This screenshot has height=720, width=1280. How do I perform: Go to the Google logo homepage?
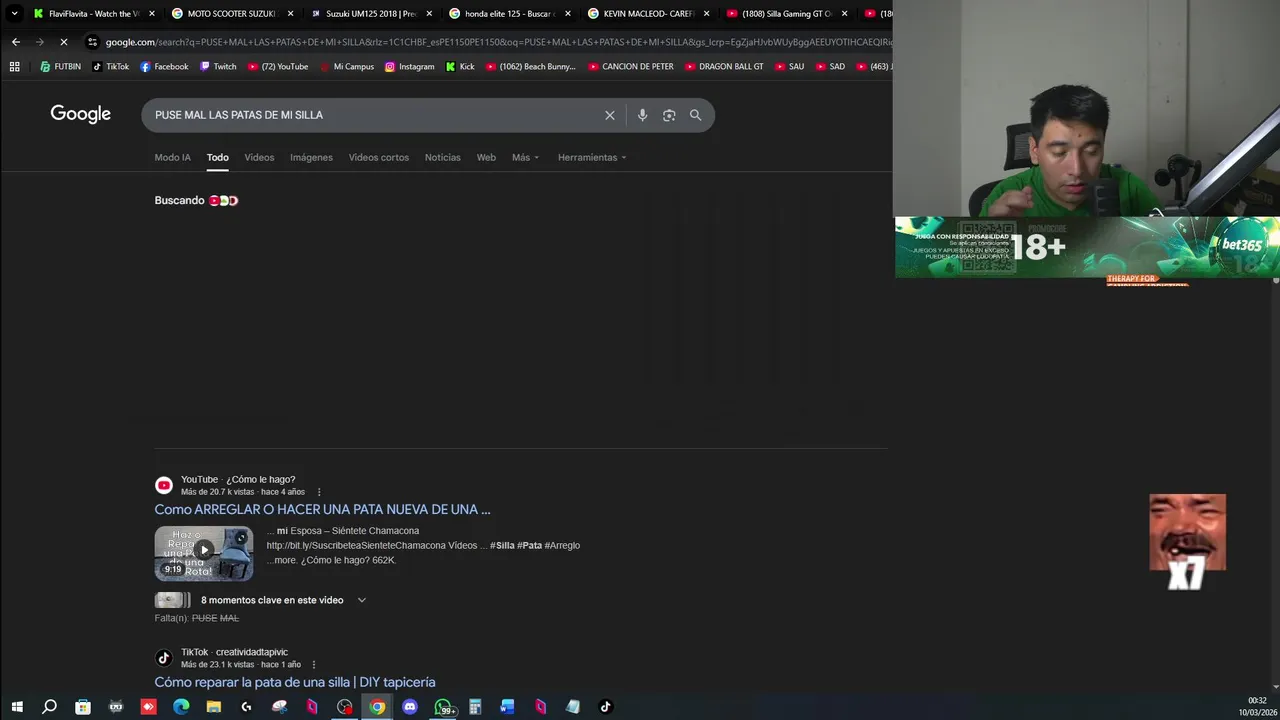(x=81, y=114)
